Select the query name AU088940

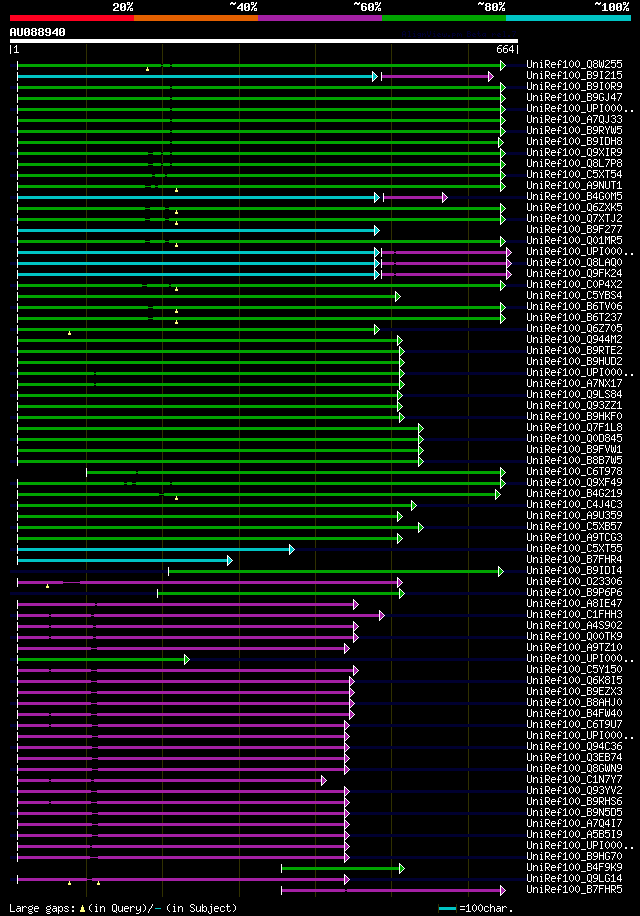[37, 32]
